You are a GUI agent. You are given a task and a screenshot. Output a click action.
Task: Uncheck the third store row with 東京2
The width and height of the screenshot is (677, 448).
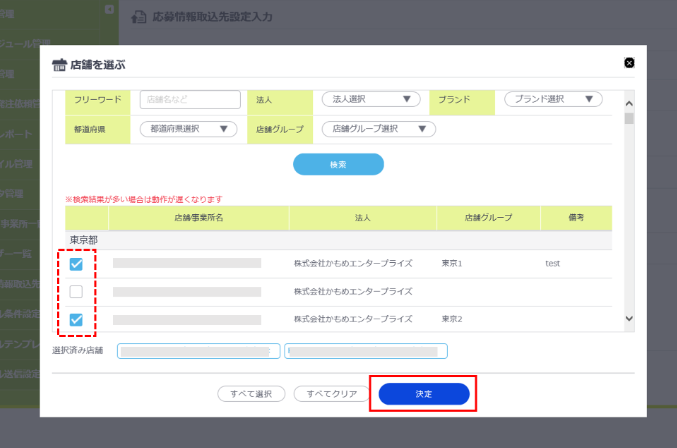[76, 319]
